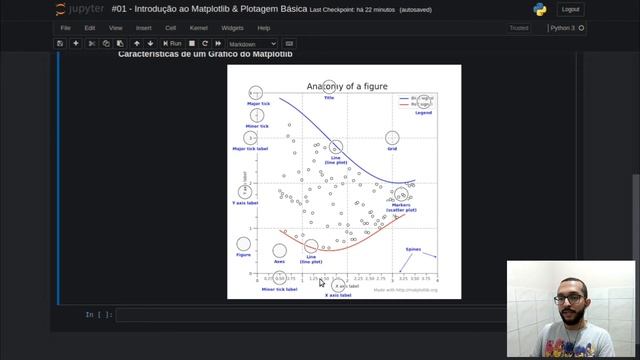Open the command palette keyboard icon
Image resolution: width=640 pixels, height=360 pixels.
click(289, 44)
